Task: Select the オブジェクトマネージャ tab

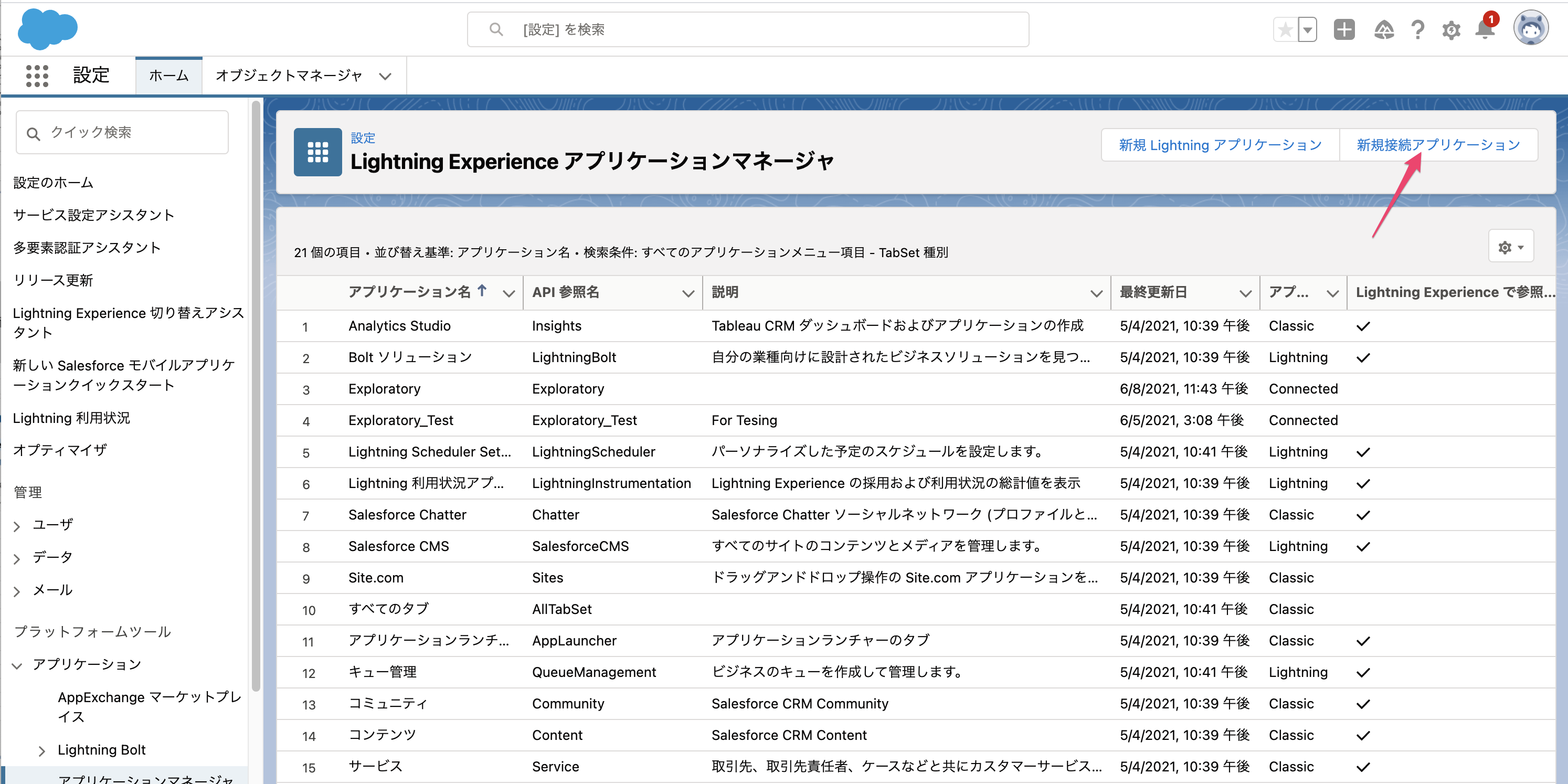Action: (x=289, y=76)
